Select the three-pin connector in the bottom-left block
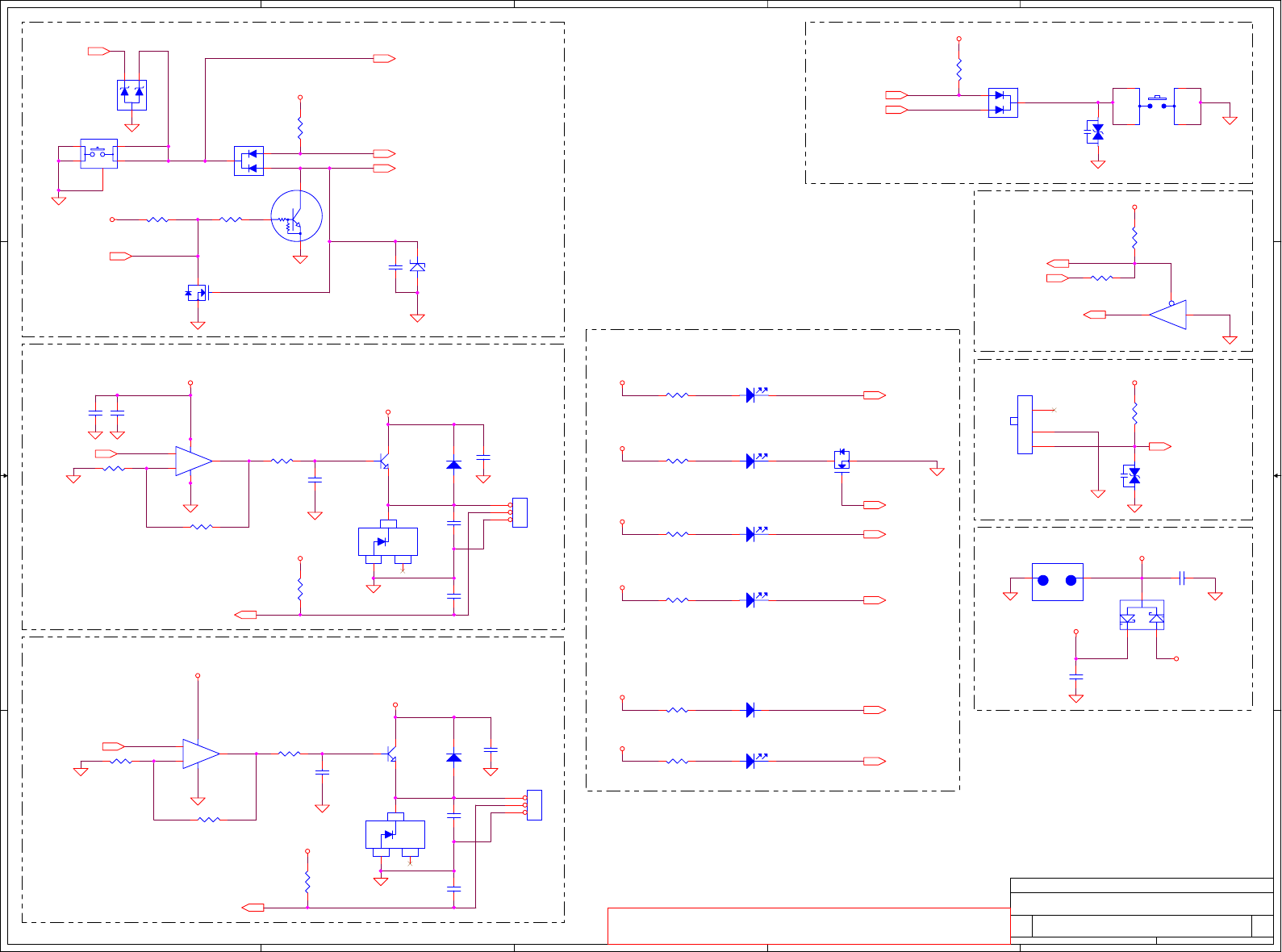The width and height of the screenshot is (1282, 952). click(x=533, y=805)
